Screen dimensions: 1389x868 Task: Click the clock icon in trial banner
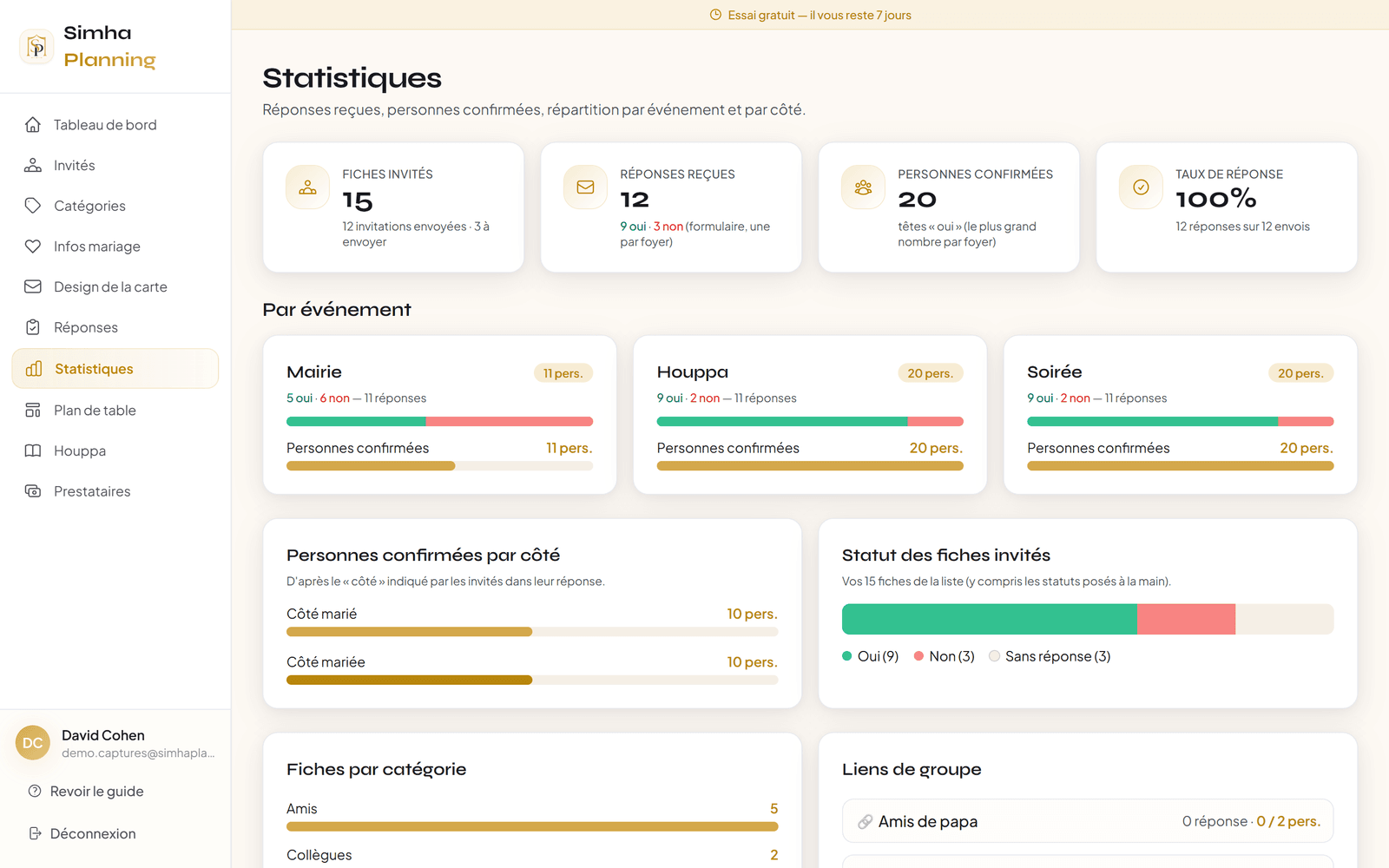(716, 15)
